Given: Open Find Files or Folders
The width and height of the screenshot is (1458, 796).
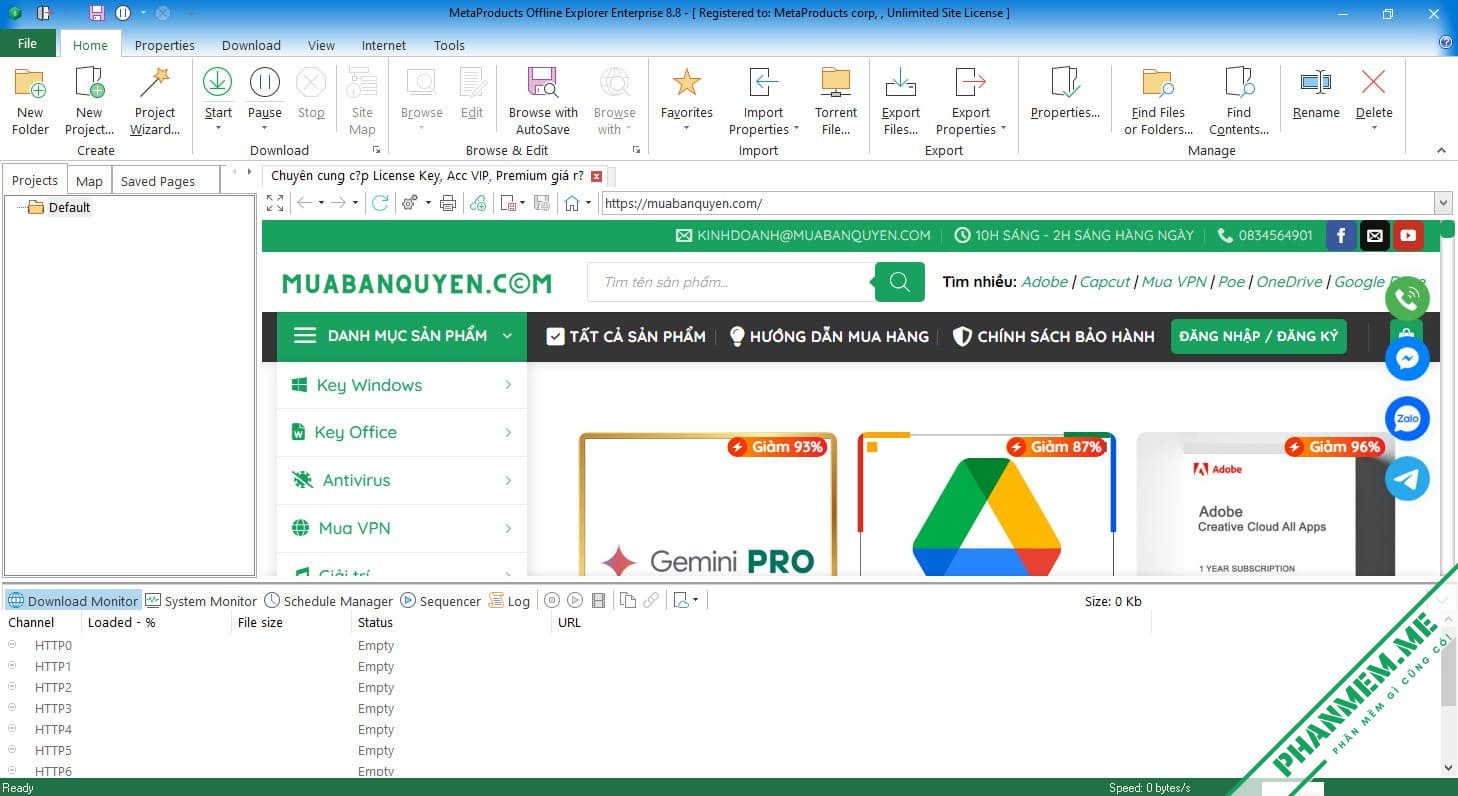Looking at the screenshot, I should pos(1158,101).
